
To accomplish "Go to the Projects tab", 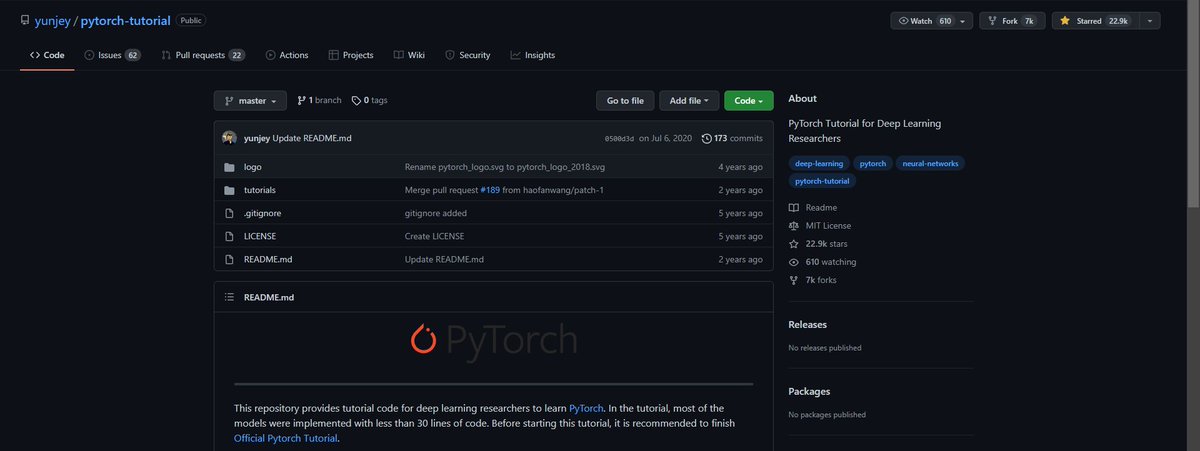I will point(351,55).
